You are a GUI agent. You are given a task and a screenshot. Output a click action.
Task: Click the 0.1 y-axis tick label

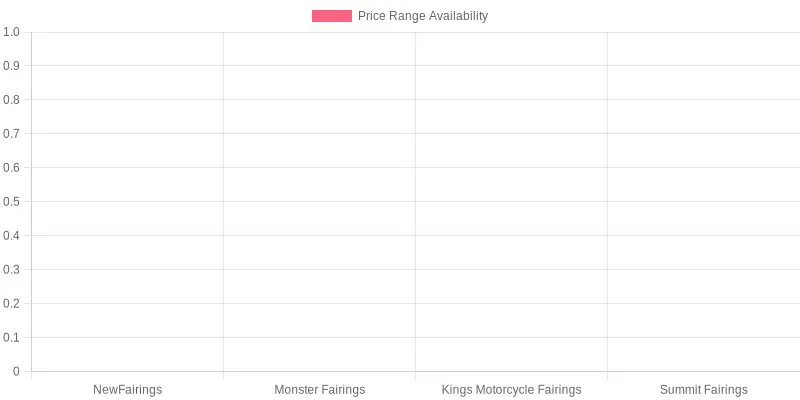11,337
